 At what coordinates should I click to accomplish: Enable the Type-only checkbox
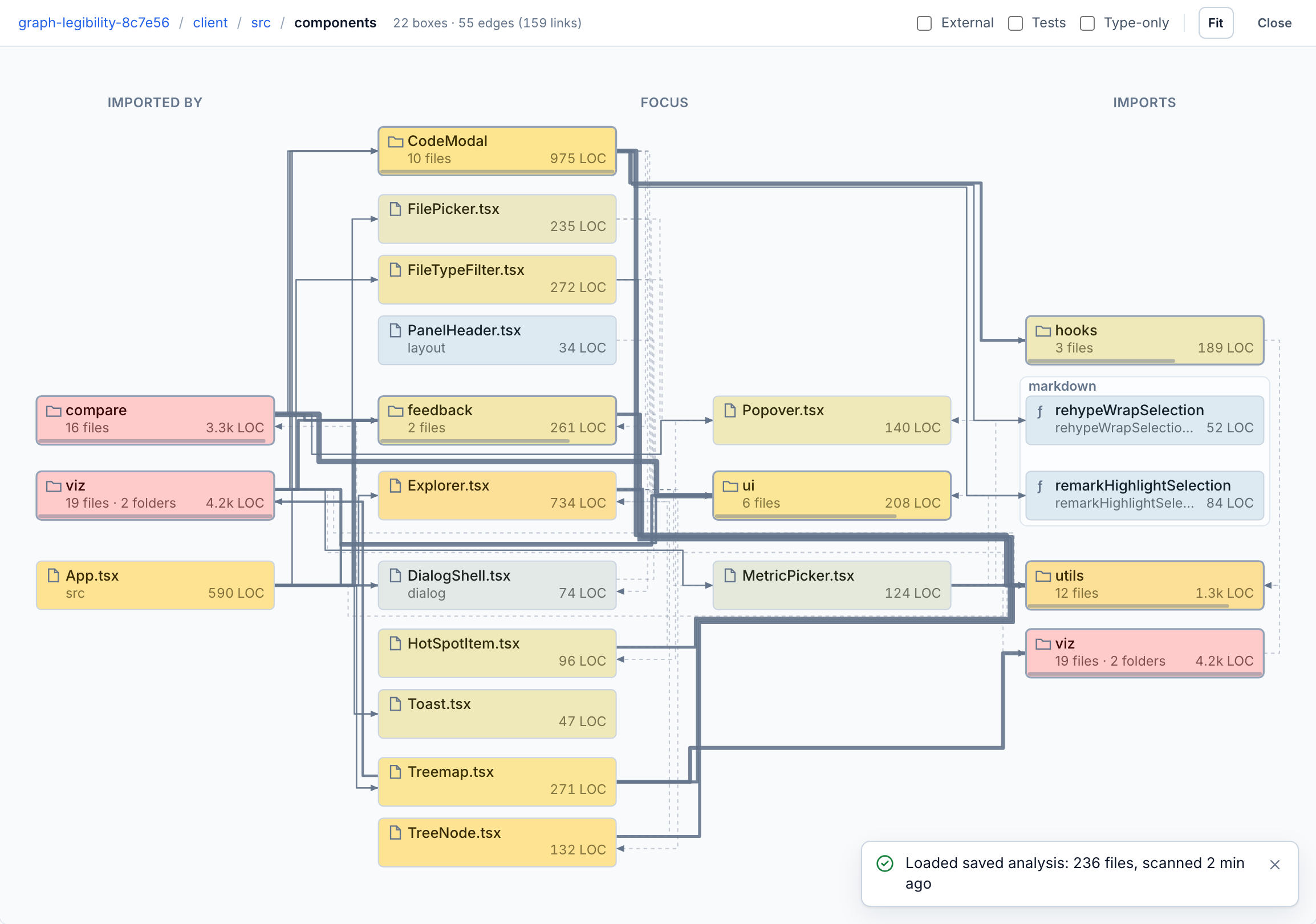pyautogui.click(x=1087, y=23)
